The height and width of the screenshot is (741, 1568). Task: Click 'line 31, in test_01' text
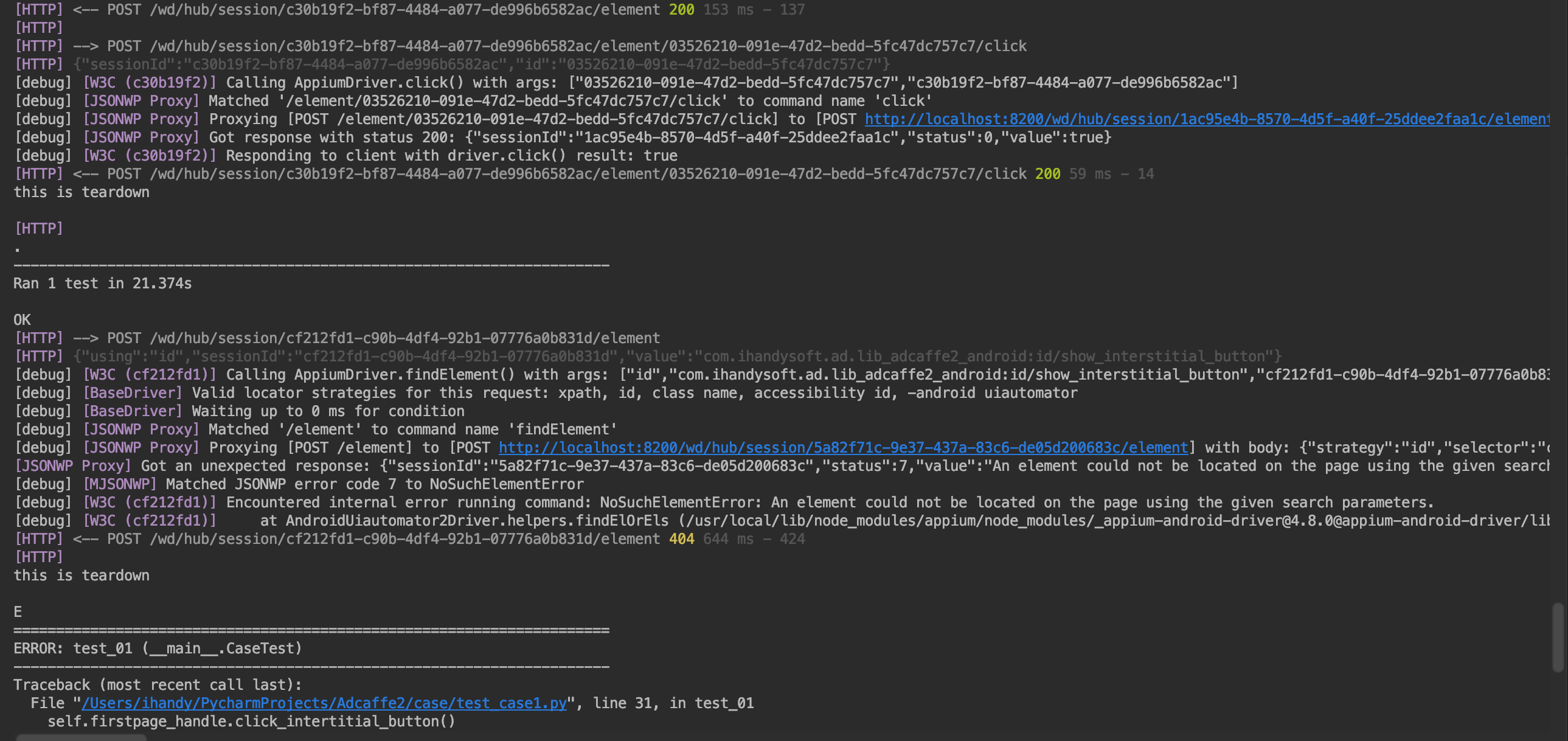tap(673, 703)
